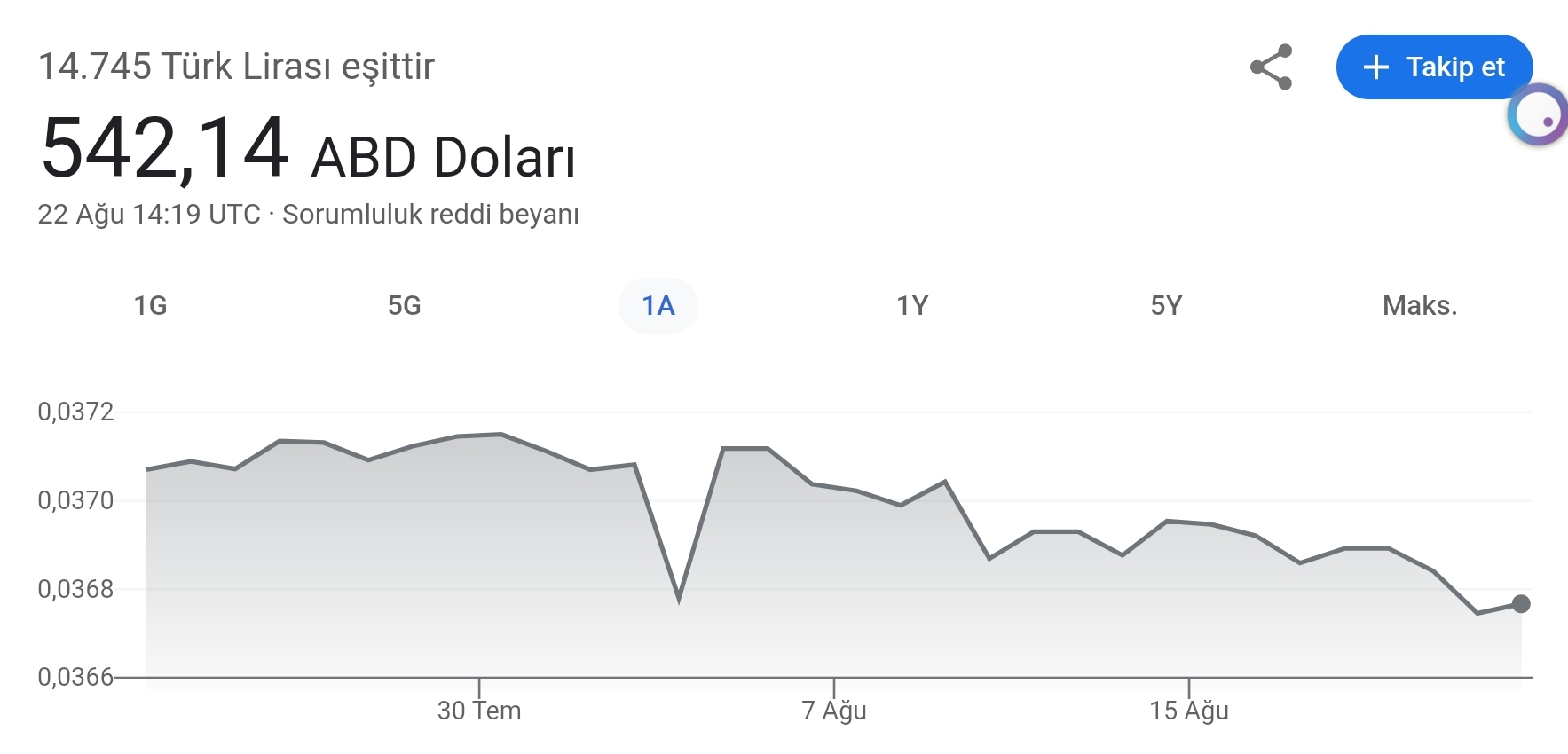Click the 22 Ağu 14:19 UTC timestamp
Viewport: 1568px width, 754px height.
149,215
